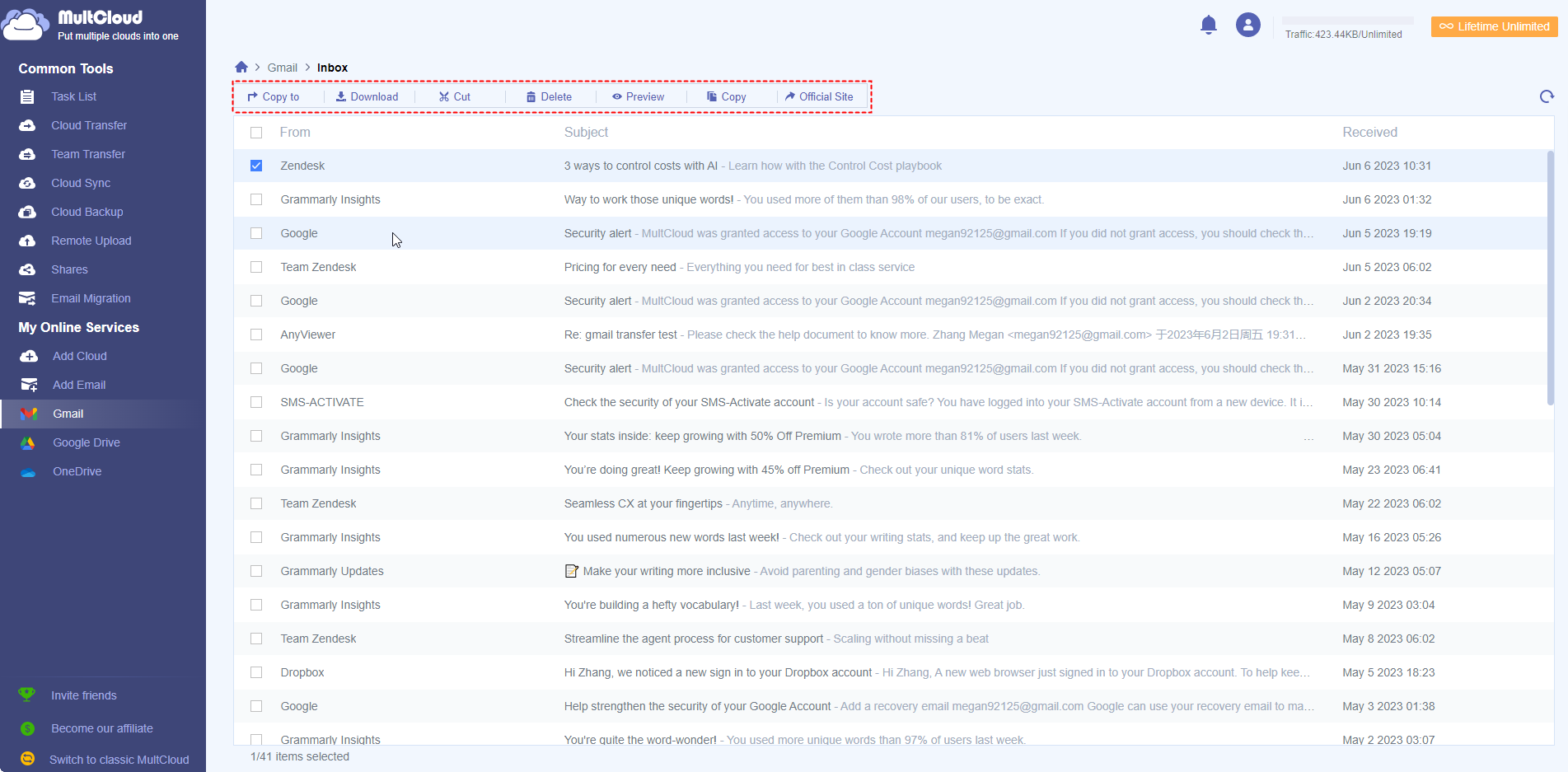Screen dimensions: 1568x772
Task: Click the Team Transfer icon
Action: pyautogui.click(x=27, y=154)
